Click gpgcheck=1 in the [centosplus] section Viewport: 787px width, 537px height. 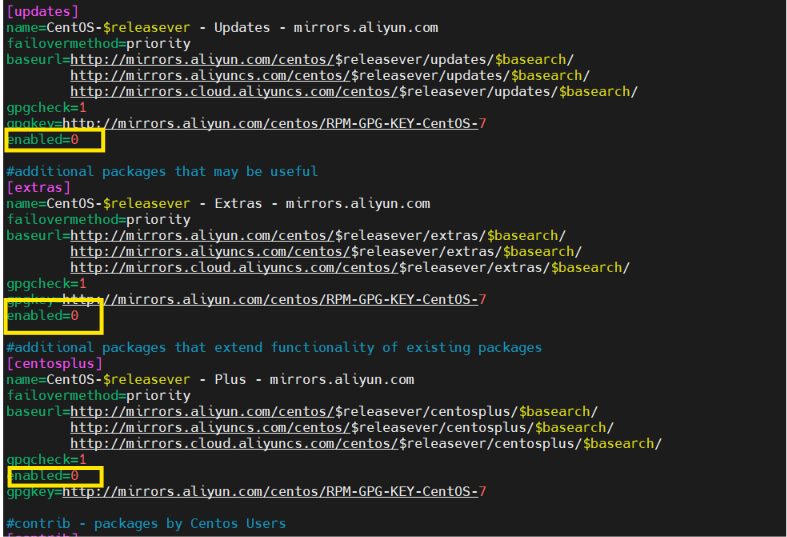46,460
